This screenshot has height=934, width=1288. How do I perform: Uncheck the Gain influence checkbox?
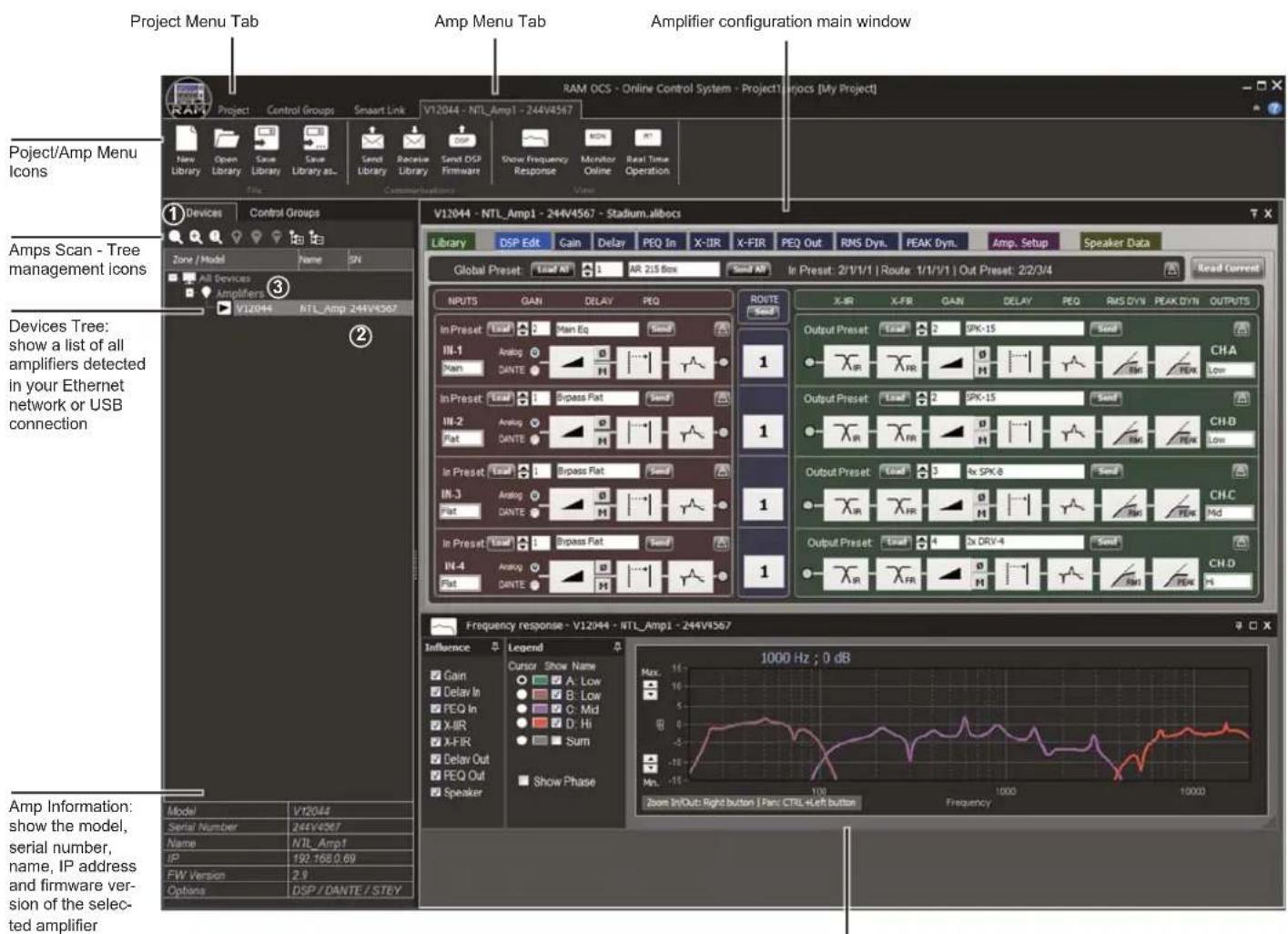pos(436,675)
